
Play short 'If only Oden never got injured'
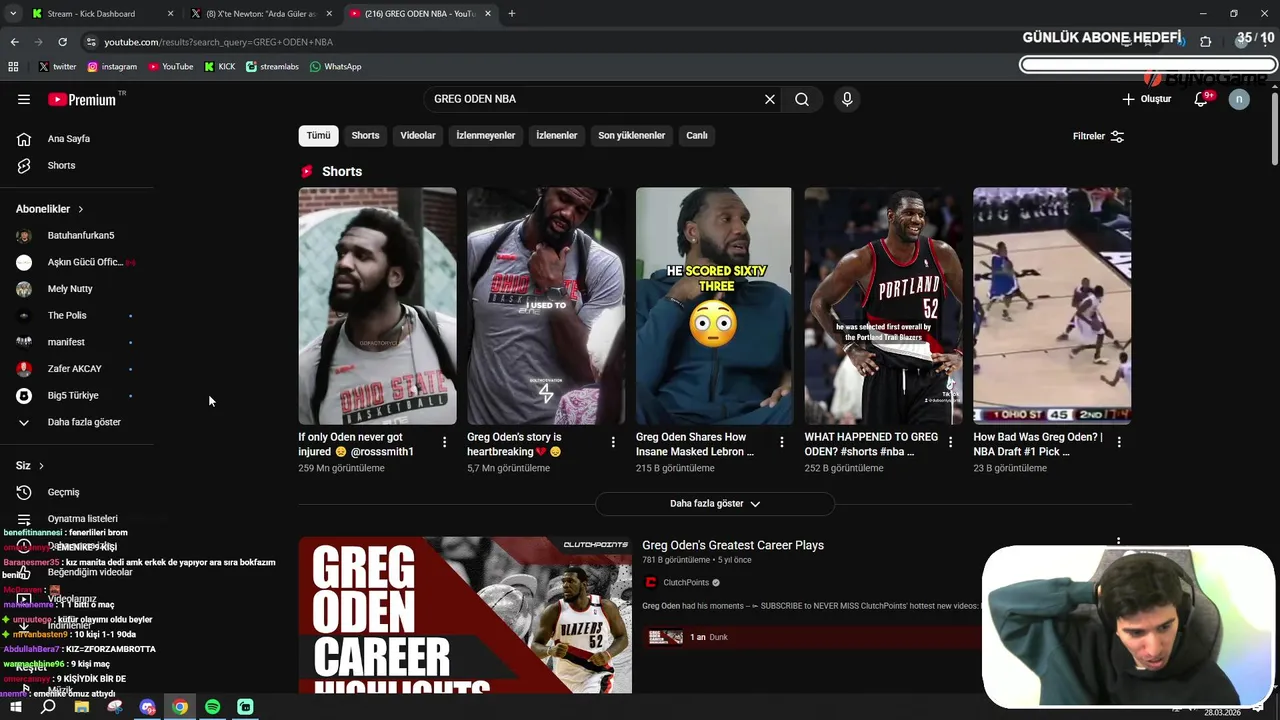(377, 306)
